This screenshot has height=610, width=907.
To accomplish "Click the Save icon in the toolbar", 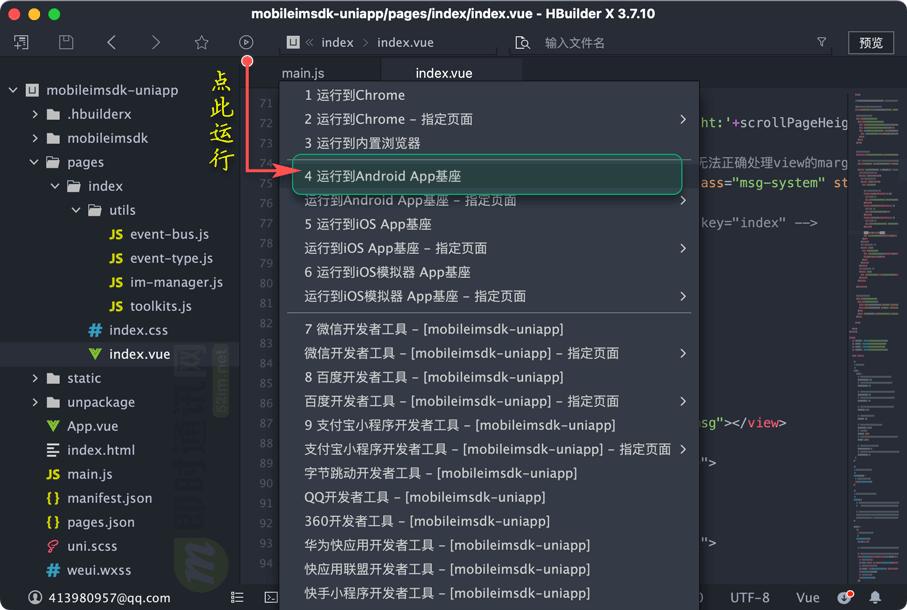I will pos(64,43).
